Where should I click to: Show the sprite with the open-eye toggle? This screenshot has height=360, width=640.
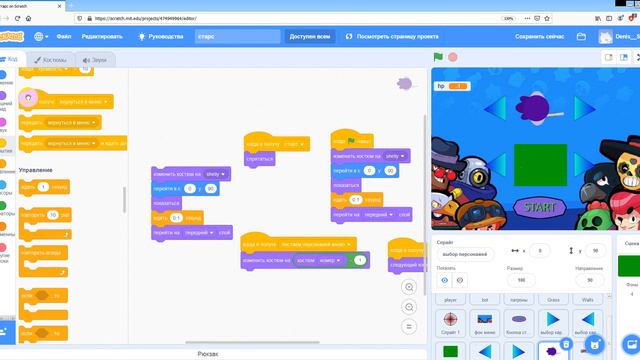point(444,280)
